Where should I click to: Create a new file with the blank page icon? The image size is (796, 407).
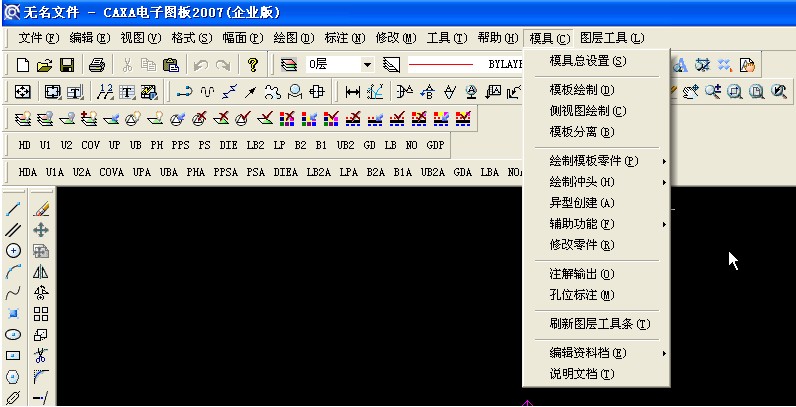(x=23, y=65)
